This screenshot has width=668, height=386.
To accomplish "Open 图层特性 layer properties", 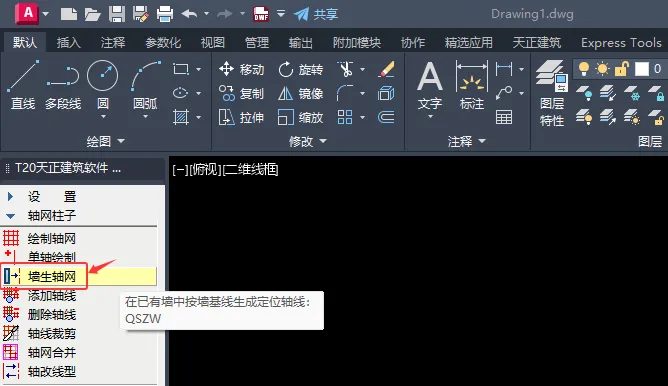I will click(552, 93).
